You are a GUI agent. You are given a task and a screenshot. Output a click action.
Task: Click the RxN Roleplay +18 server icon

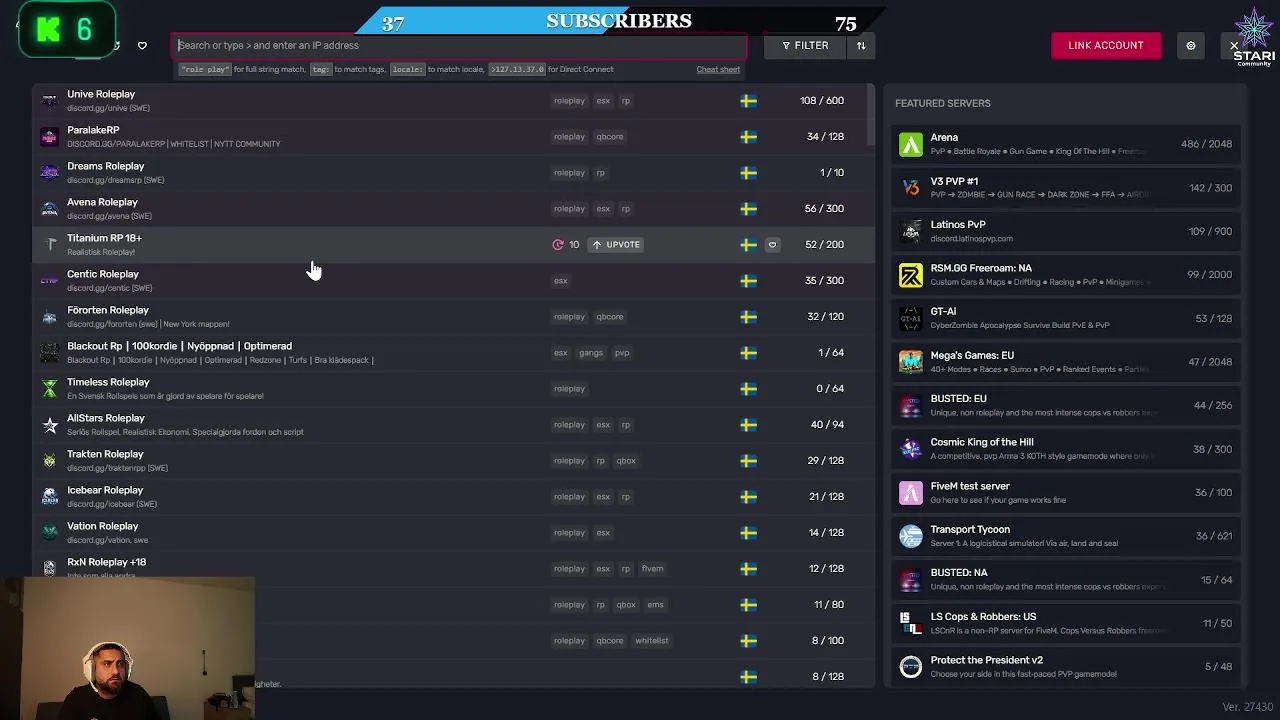point(49,567)
